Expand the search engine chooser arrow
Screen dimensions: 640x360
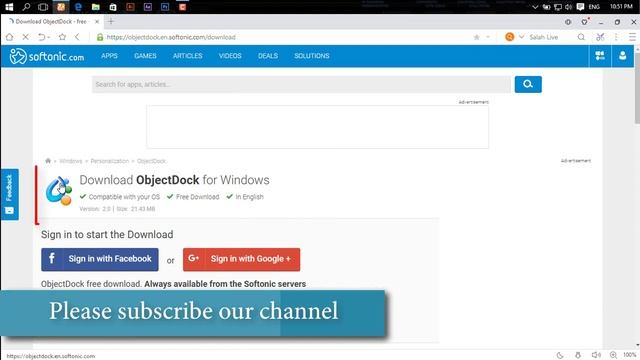(521, 37)
